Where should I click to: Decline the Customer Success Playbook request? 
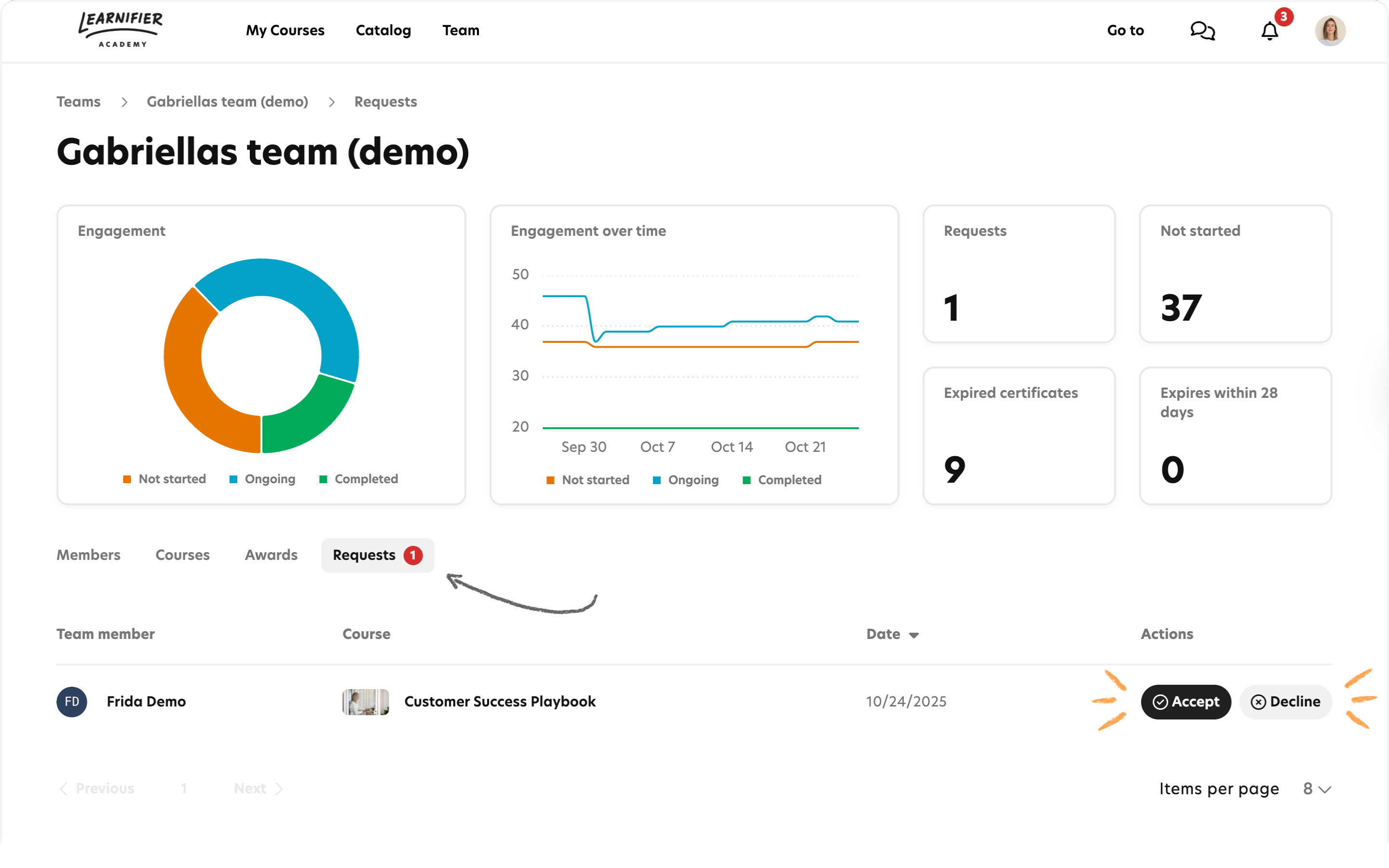coord(1286,702)
